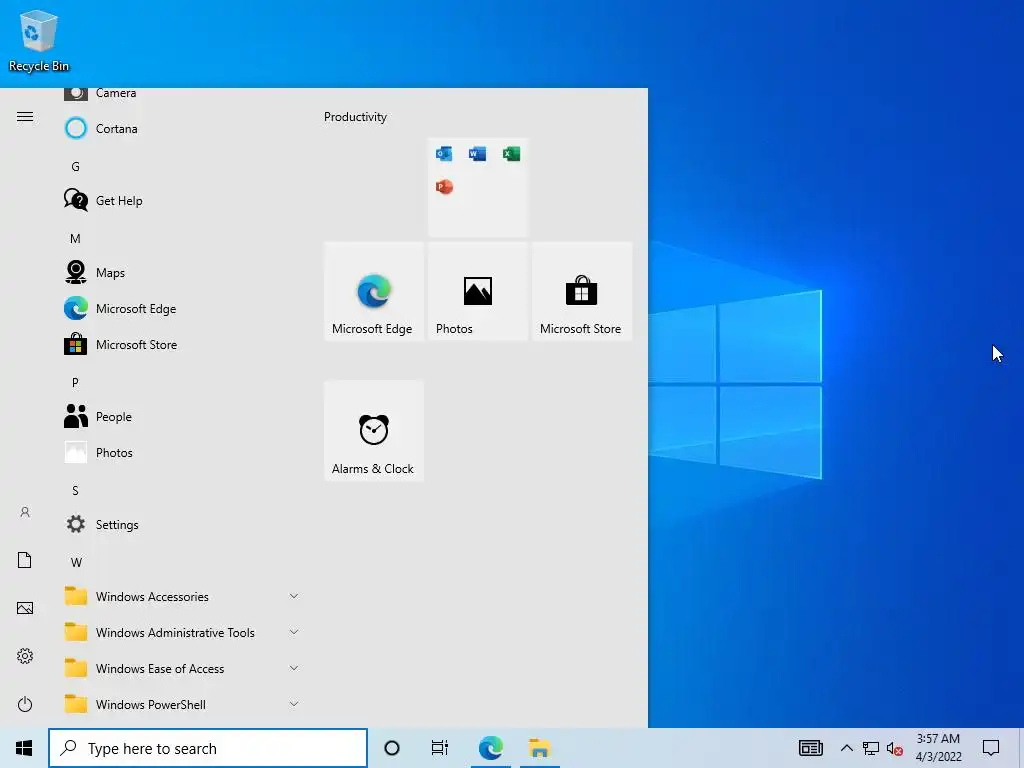Open user account icon in Start sidebar
The image size is (1024, 768).
click(25, 512)
